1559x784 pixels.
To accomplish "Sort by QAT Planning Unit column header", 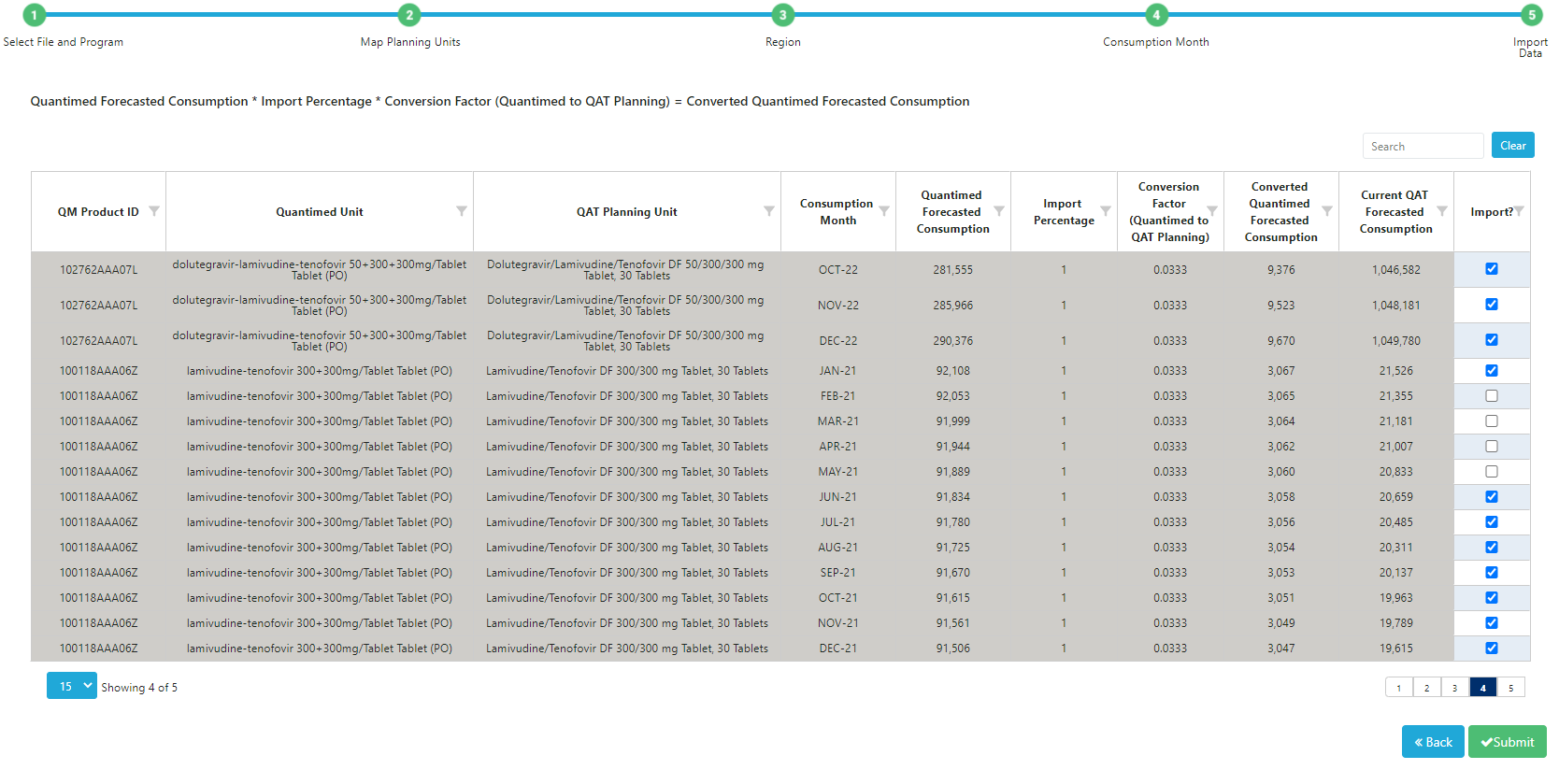I will click(627, 212).
